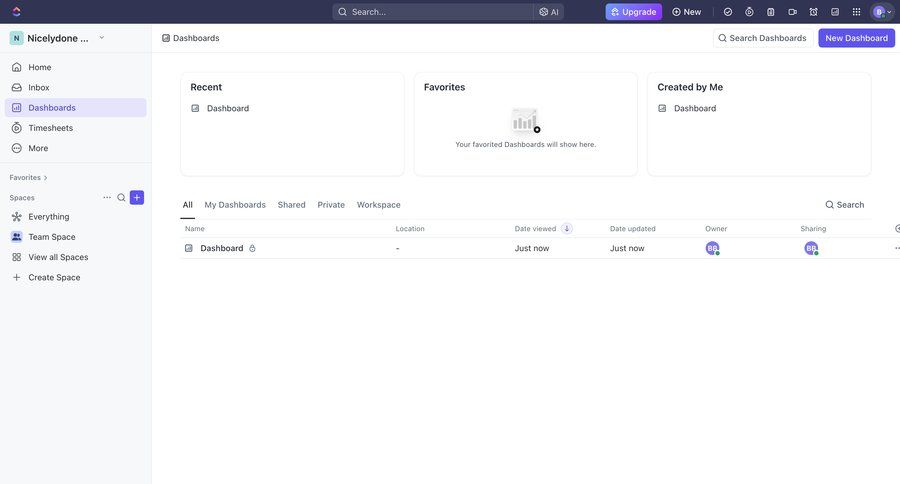Open the AI assistant button

tap(549, 11)
